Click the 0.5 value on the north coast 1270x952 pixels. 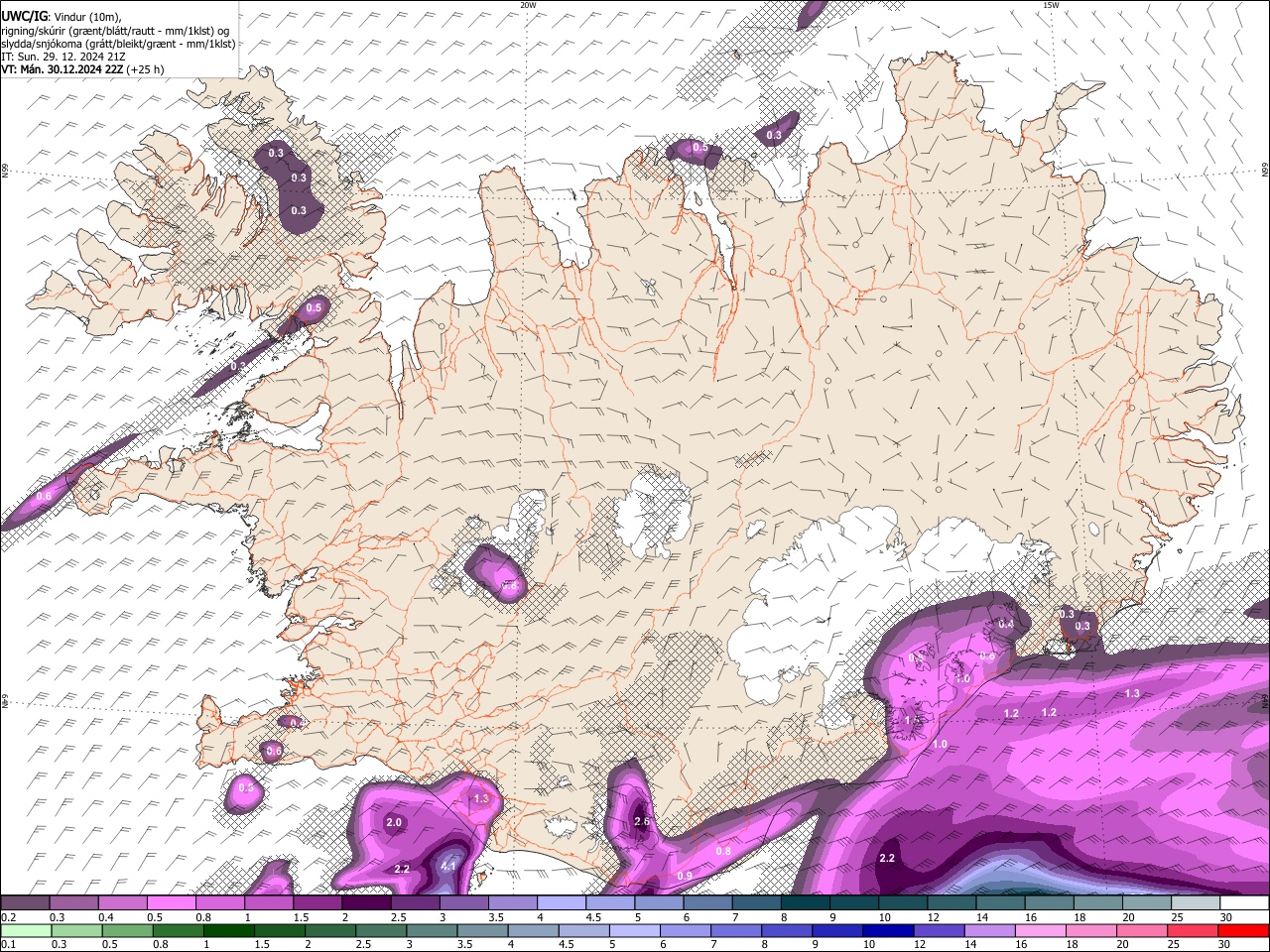(699, 147)
